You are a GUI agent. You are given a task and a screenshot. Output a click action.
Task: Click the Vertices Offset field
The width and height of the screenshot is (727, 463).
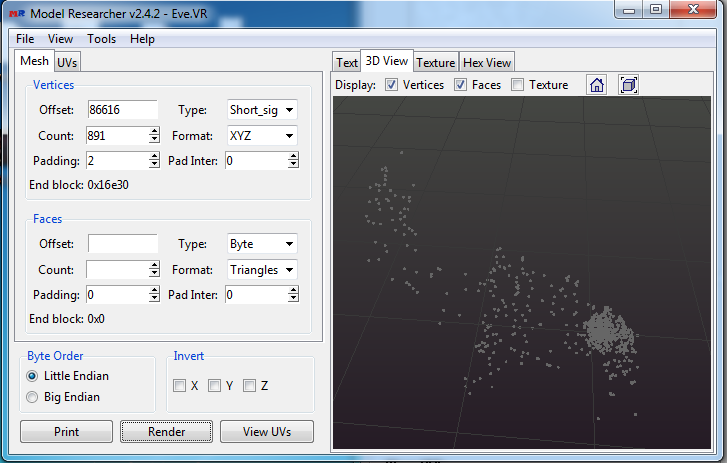(122, 110)
